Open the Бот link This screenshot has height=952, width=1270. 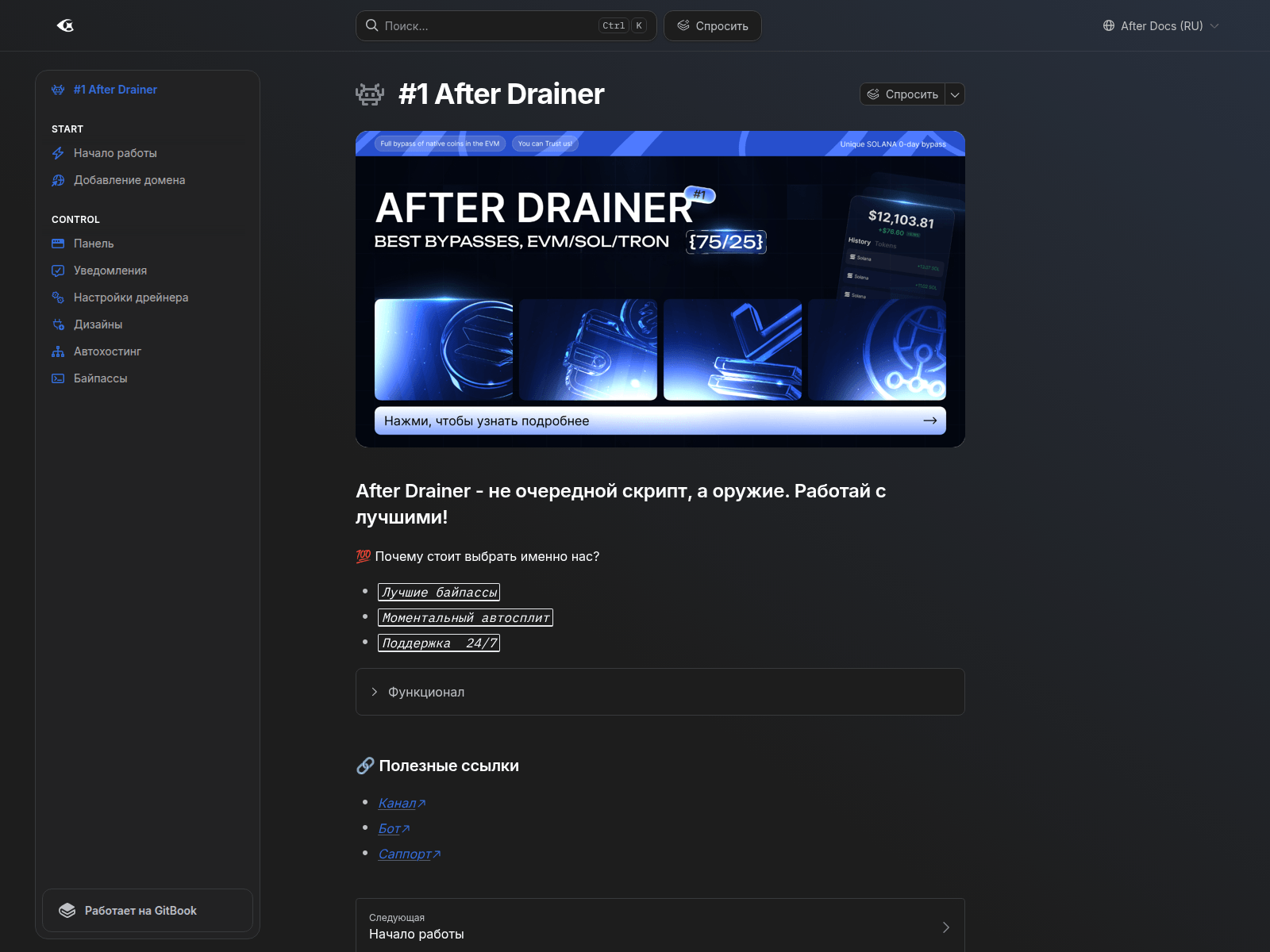click(x=389, y=828)
